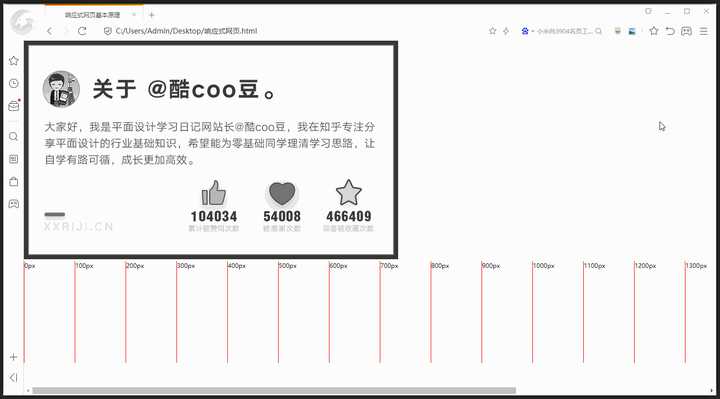The width and height of the screenshot is (720, 399).
Task: View site security shield info
Action: [x=107, y=31]
